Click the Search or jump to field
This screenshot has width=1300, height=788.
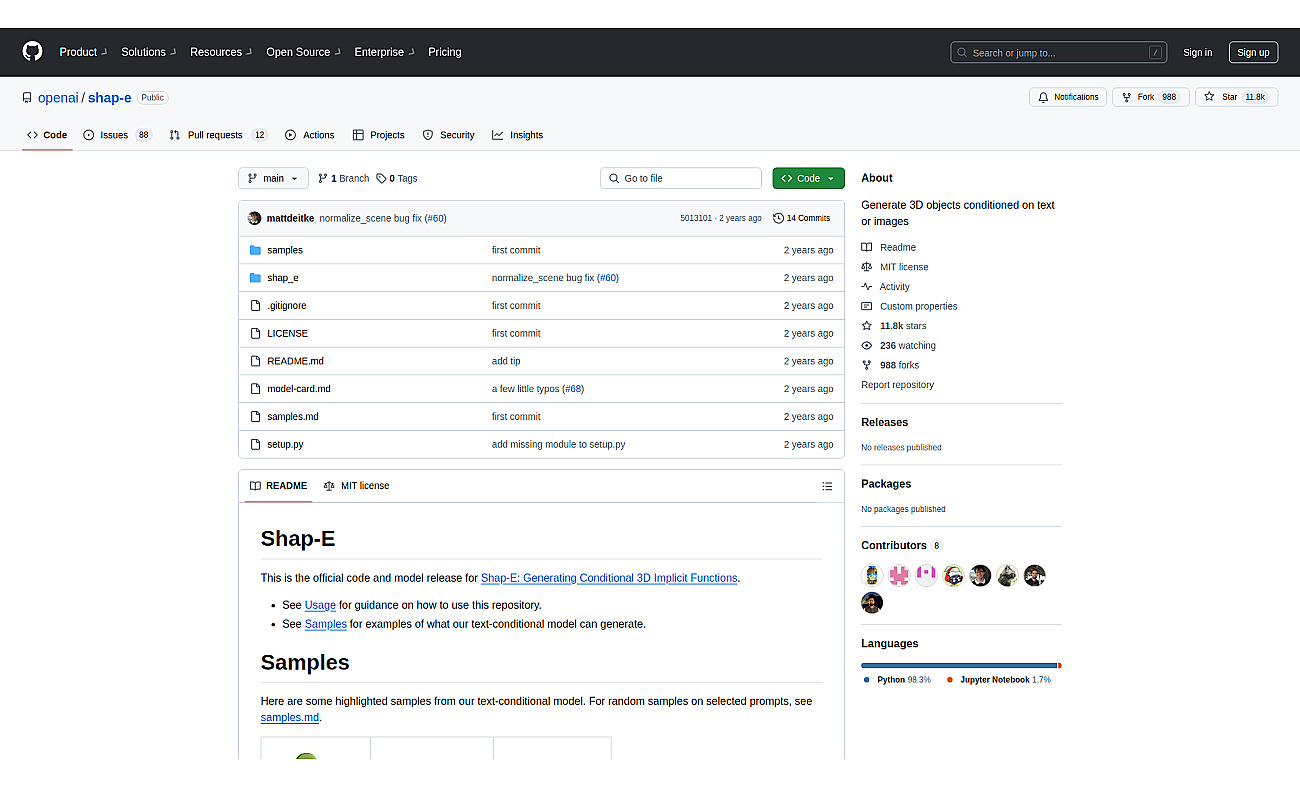1058,53
